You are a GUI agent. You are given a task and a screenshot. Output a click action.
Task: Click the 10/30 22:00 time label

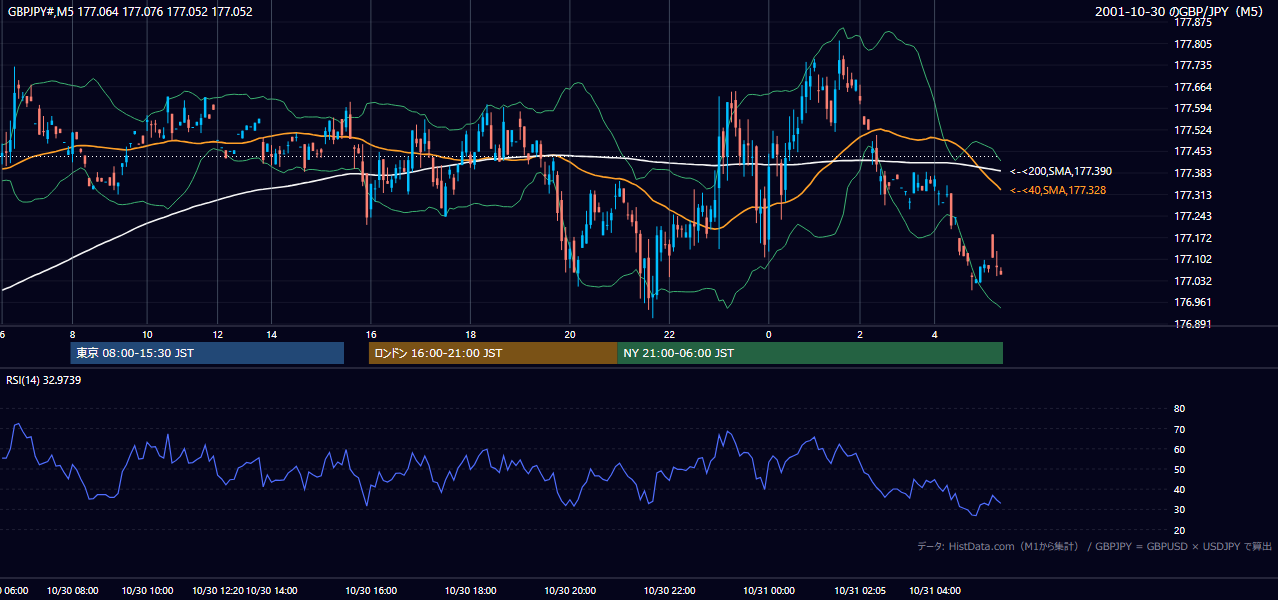pos(669,591)
